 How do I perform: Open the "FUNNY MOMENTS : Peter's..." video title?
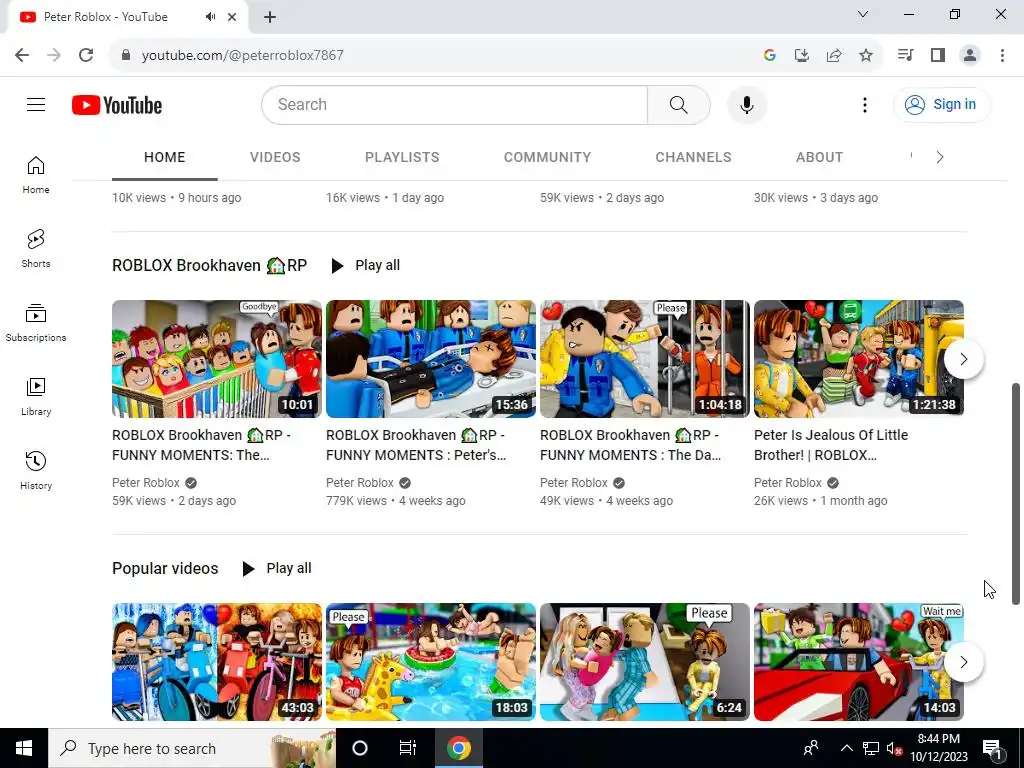(x=416, y=445)
